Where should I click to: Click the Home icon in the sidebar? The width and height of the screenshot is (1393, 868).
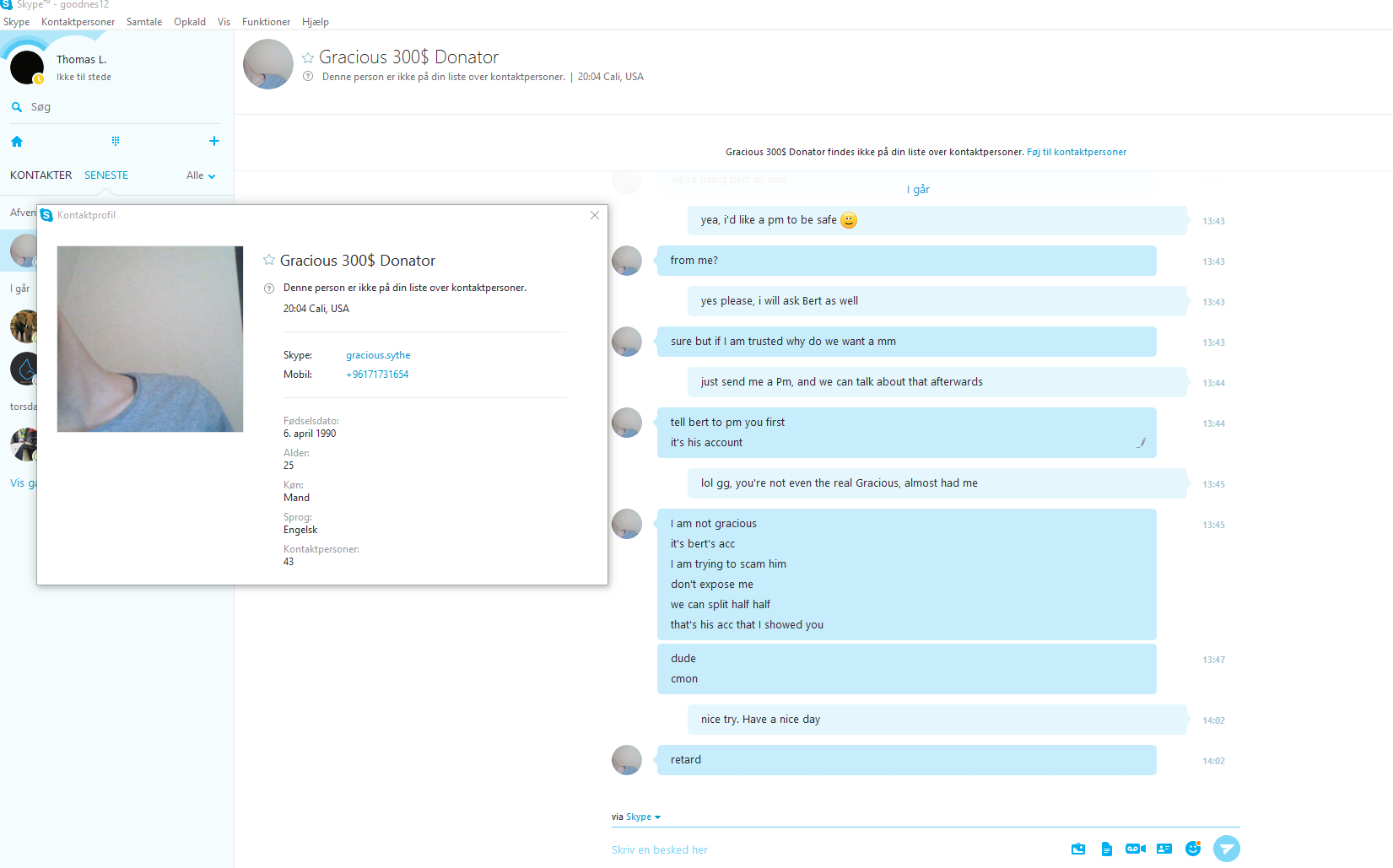point(17,141)
